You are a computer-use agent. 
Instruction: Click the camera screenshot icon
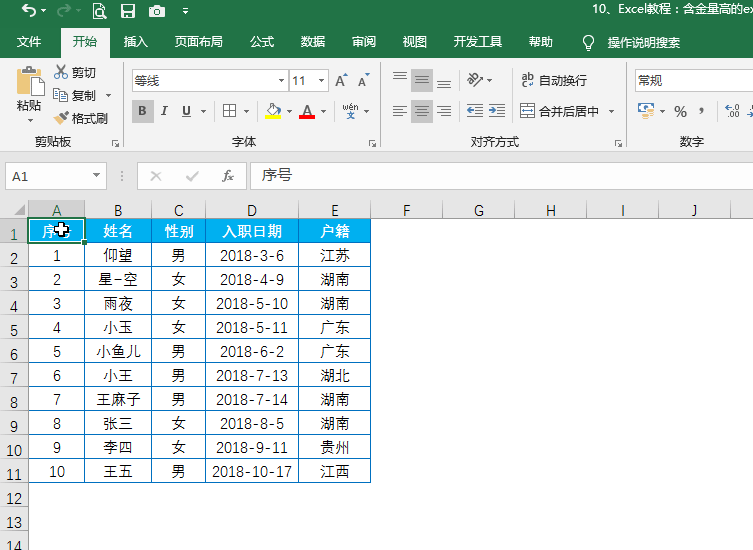157,11
